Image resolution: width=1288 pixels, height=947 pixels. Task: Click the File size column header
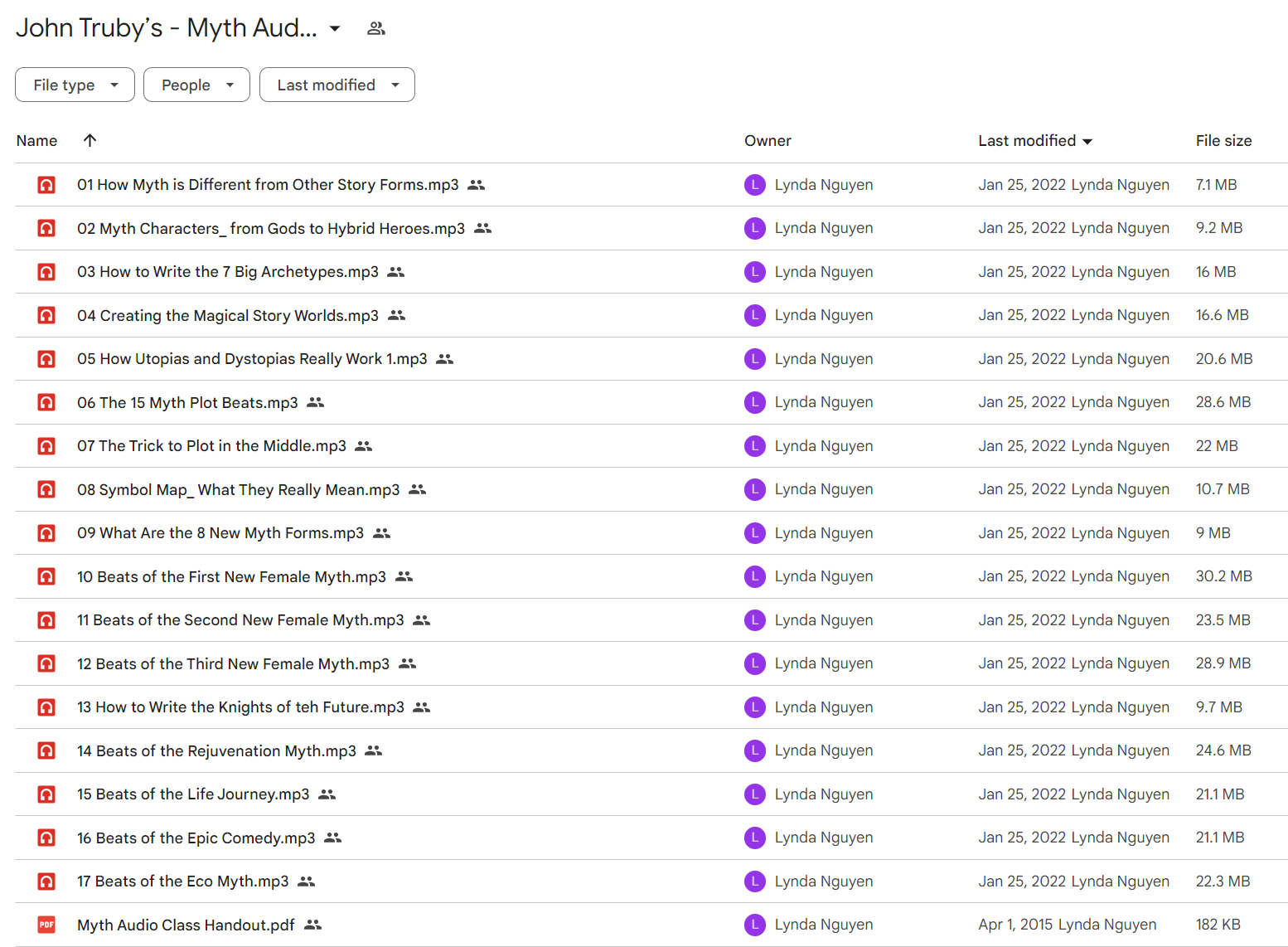click(x=1223, y=141)
